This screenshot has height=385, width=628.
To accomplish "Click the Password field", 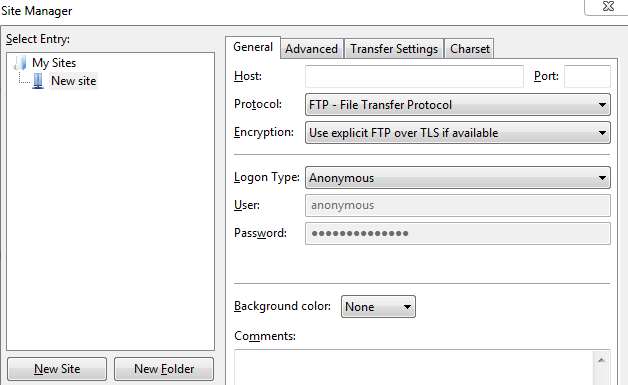I will point(458,234).
